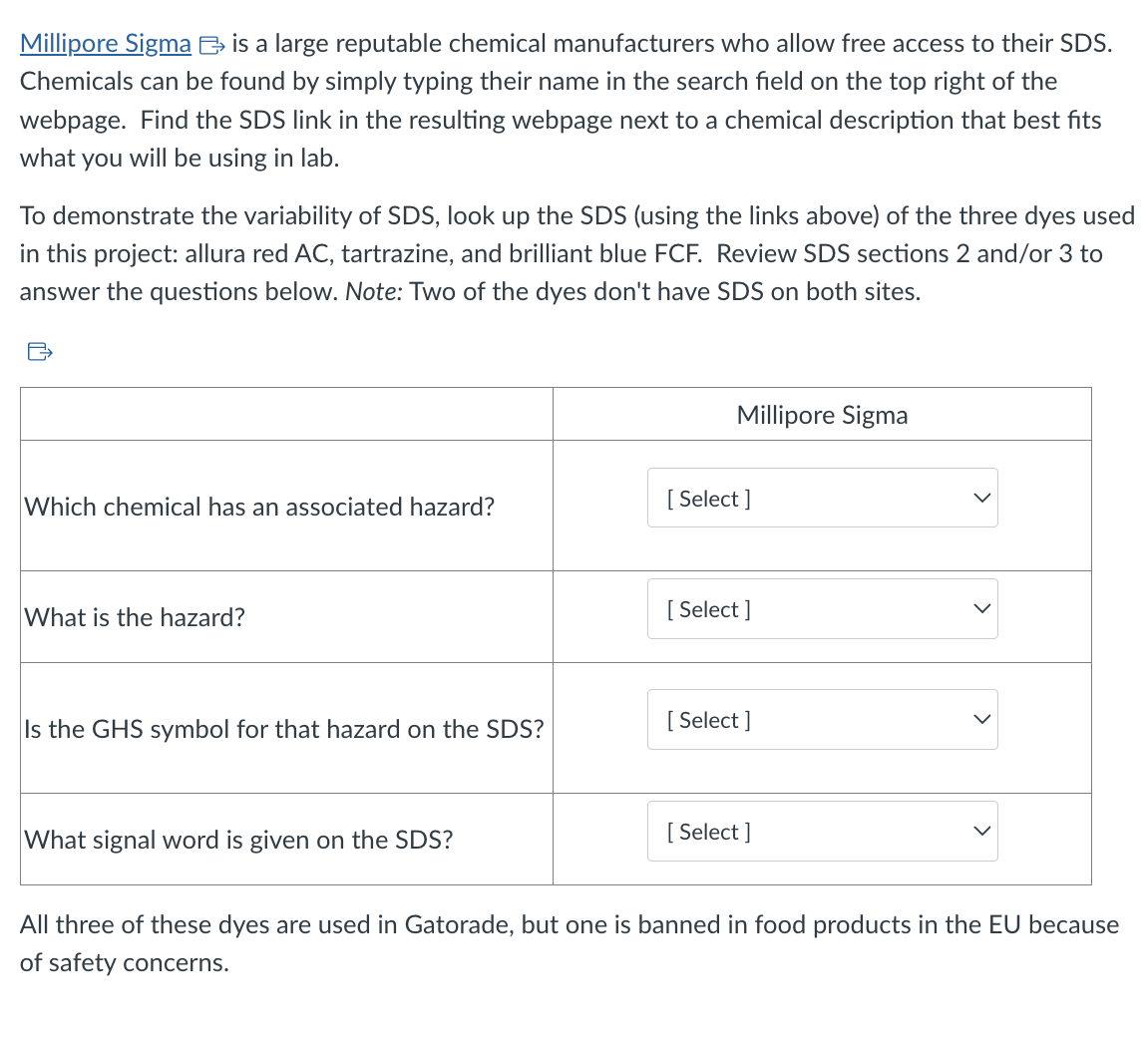The image size is (1148, 1044).
Task: Click the 'Is the GHS symbol for that hazard' row label
Action: [284, 729]
